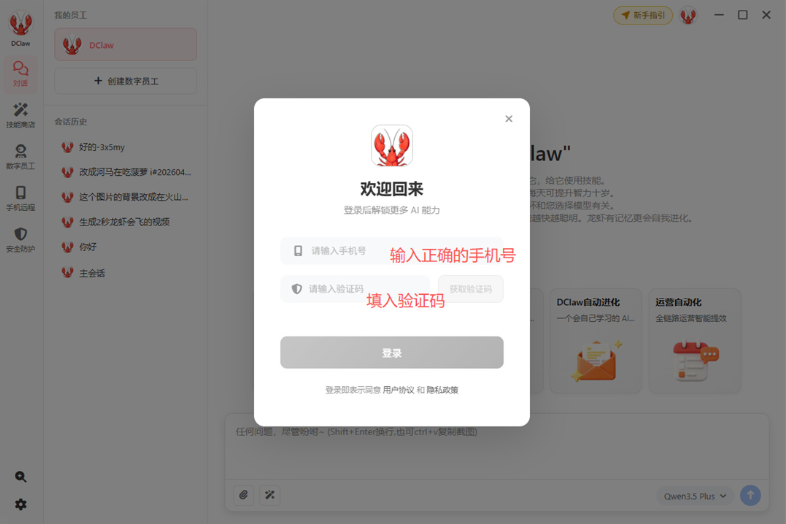The height and width of the screenshot is (524, 786).
Task: Click the verification code input field
Action: point(355,289)
